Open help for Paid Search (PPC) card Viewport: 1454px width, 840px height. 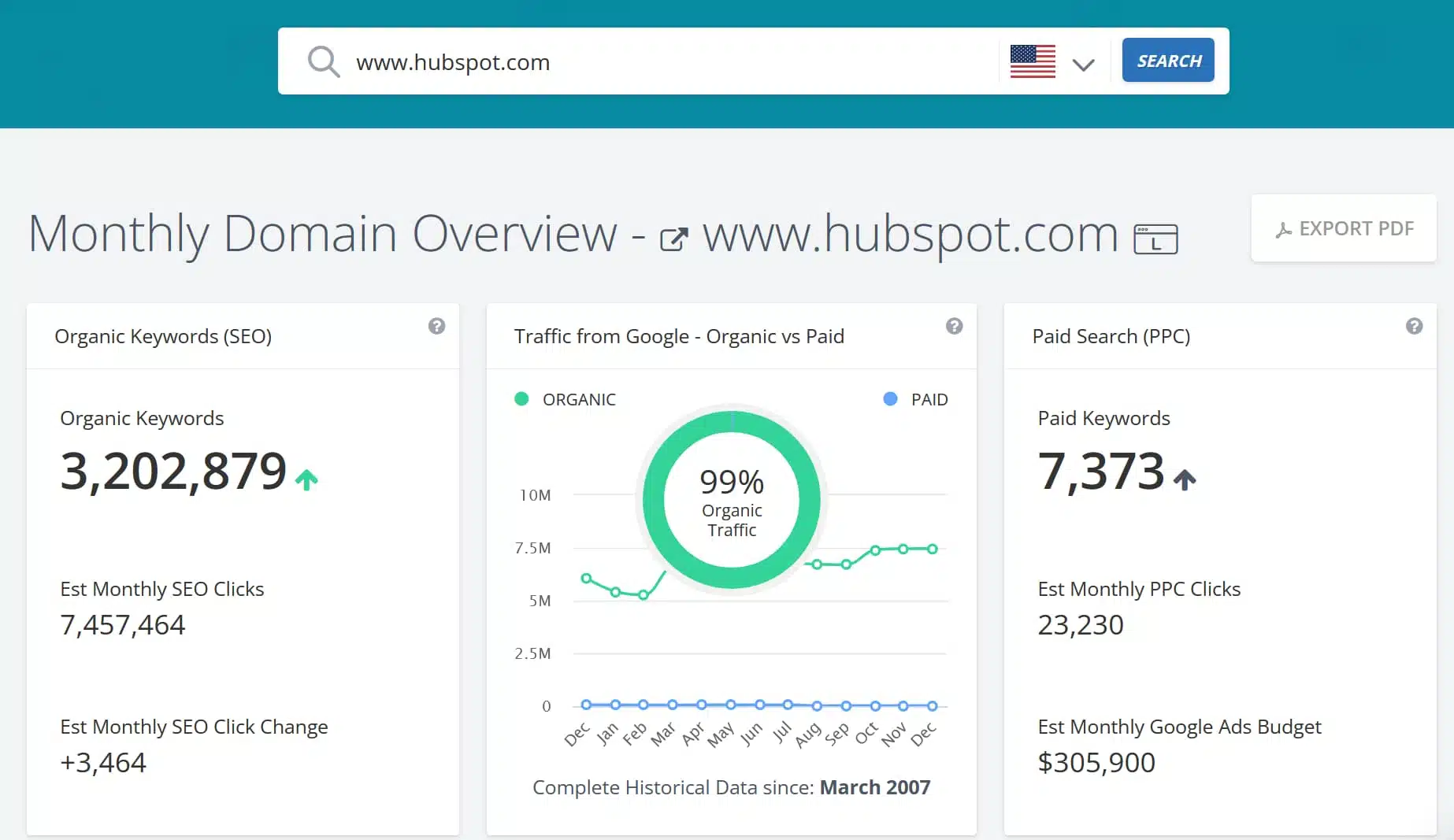[x=1414, y=326]
